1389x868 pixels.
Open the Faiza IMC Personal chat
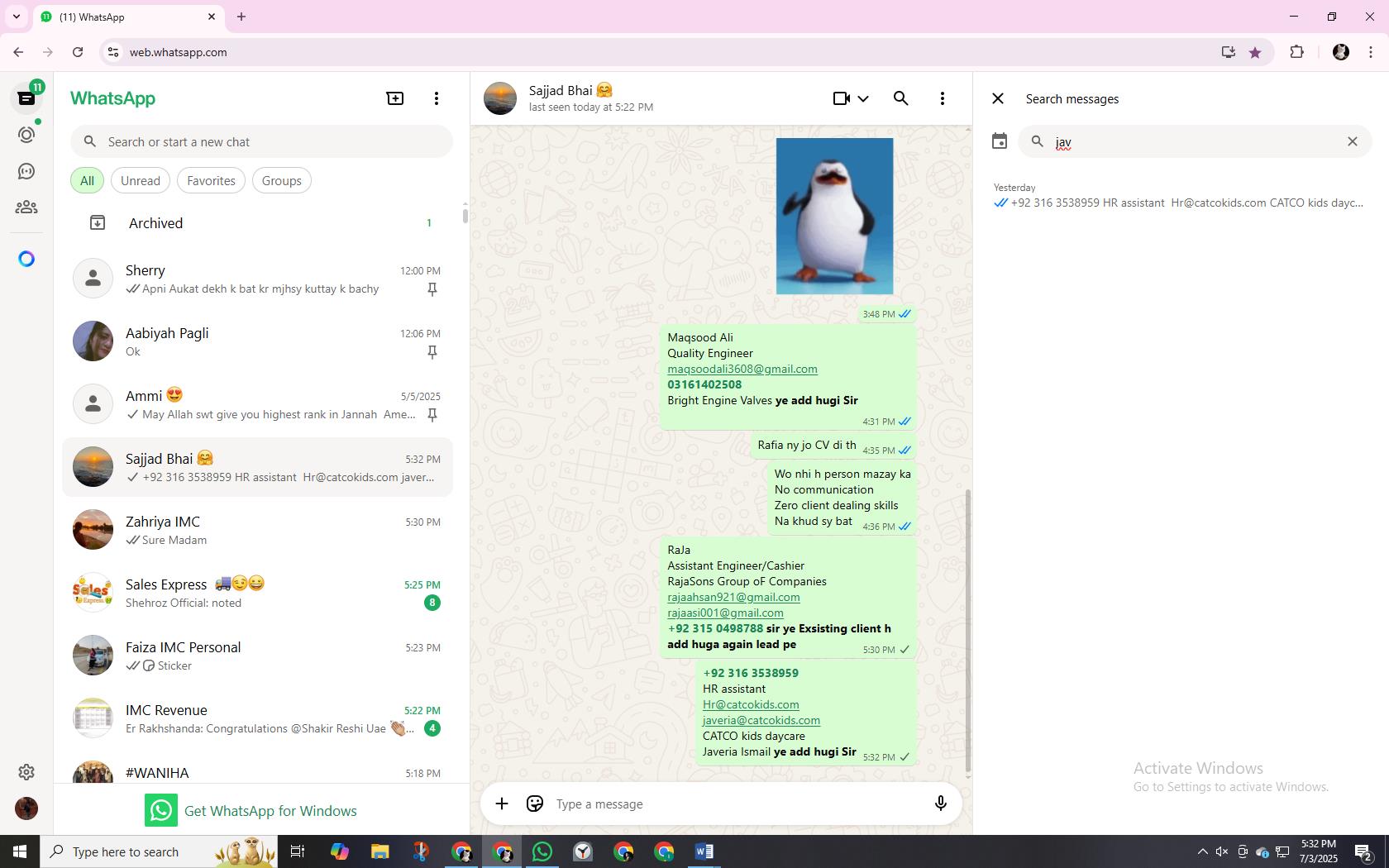coord(258,656)
